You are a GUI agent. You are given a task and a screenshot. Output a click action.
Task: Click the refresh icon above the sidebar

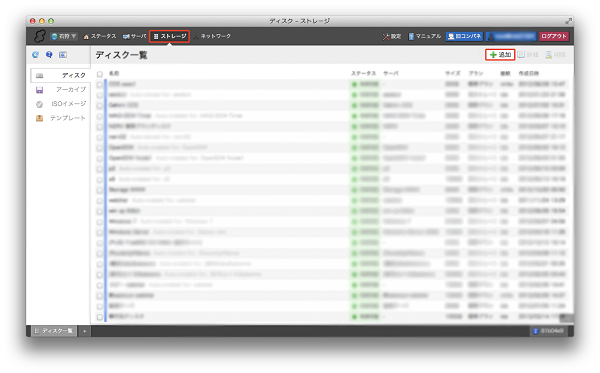click(x=36, y=55)
